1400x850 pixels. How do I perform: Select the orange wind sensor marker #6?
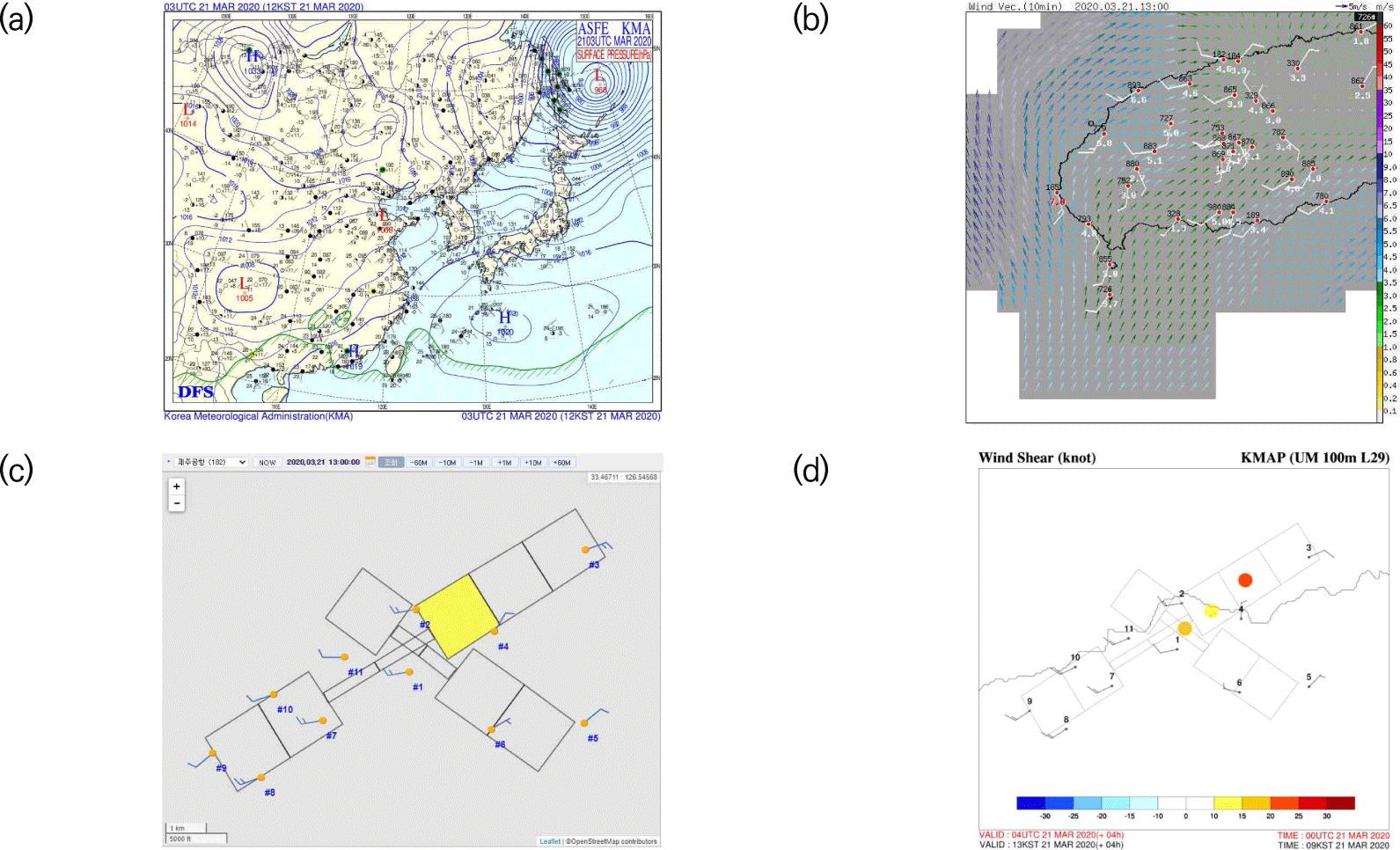[491, 729]
